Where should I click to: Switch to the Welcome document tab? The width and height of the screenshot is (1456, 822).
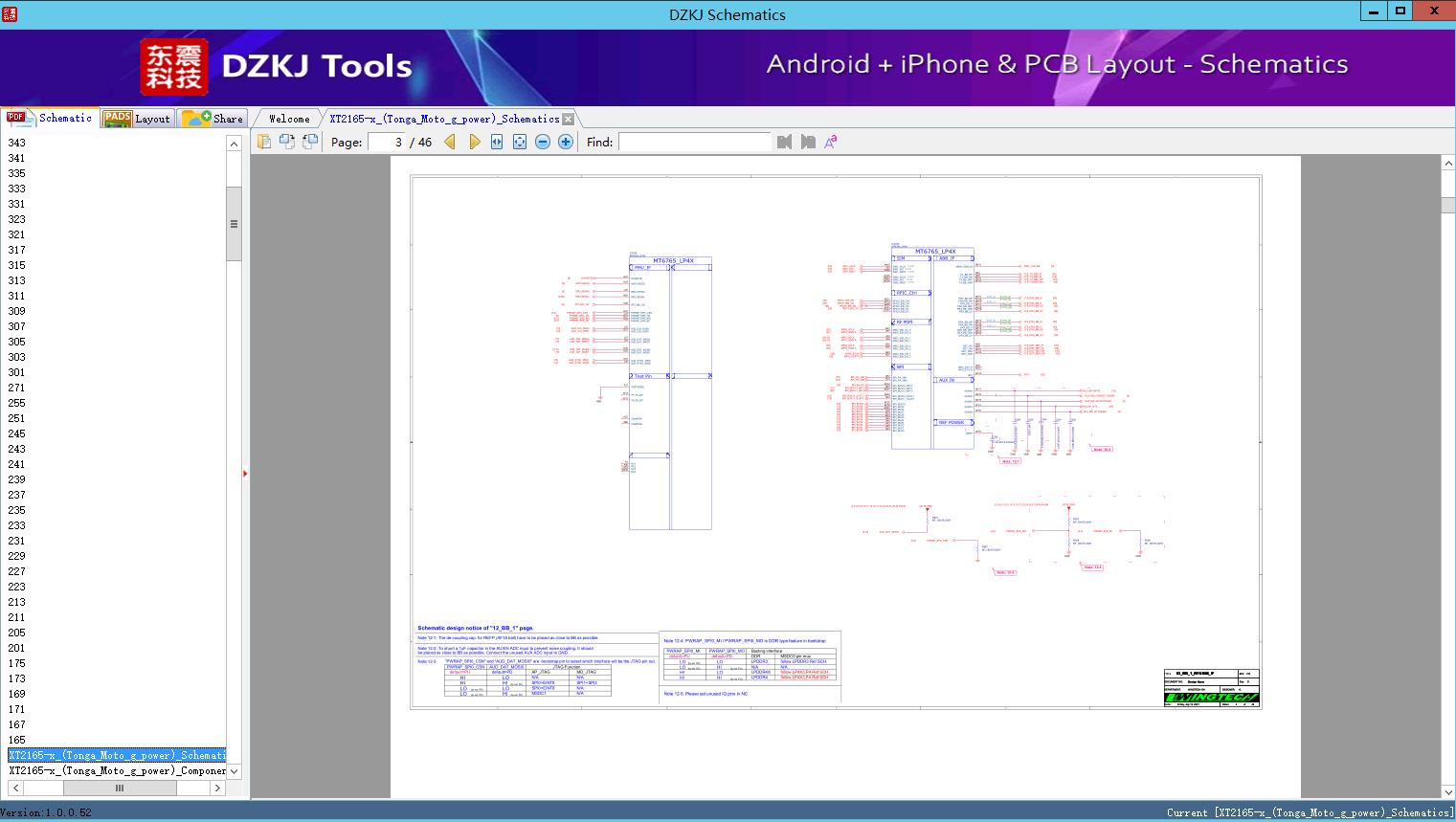point(289,119)
